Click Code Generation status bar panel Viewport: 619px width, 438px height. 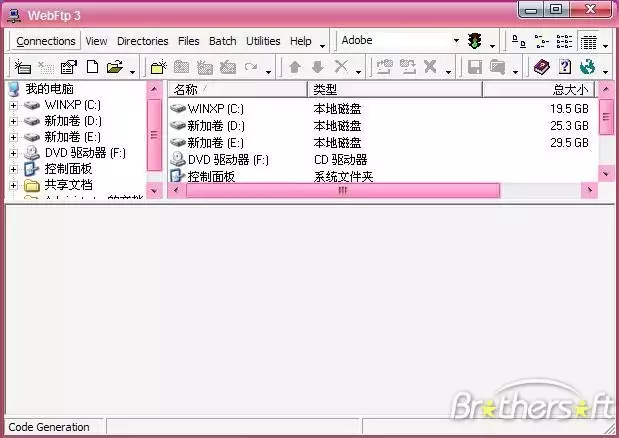(54, 427)
